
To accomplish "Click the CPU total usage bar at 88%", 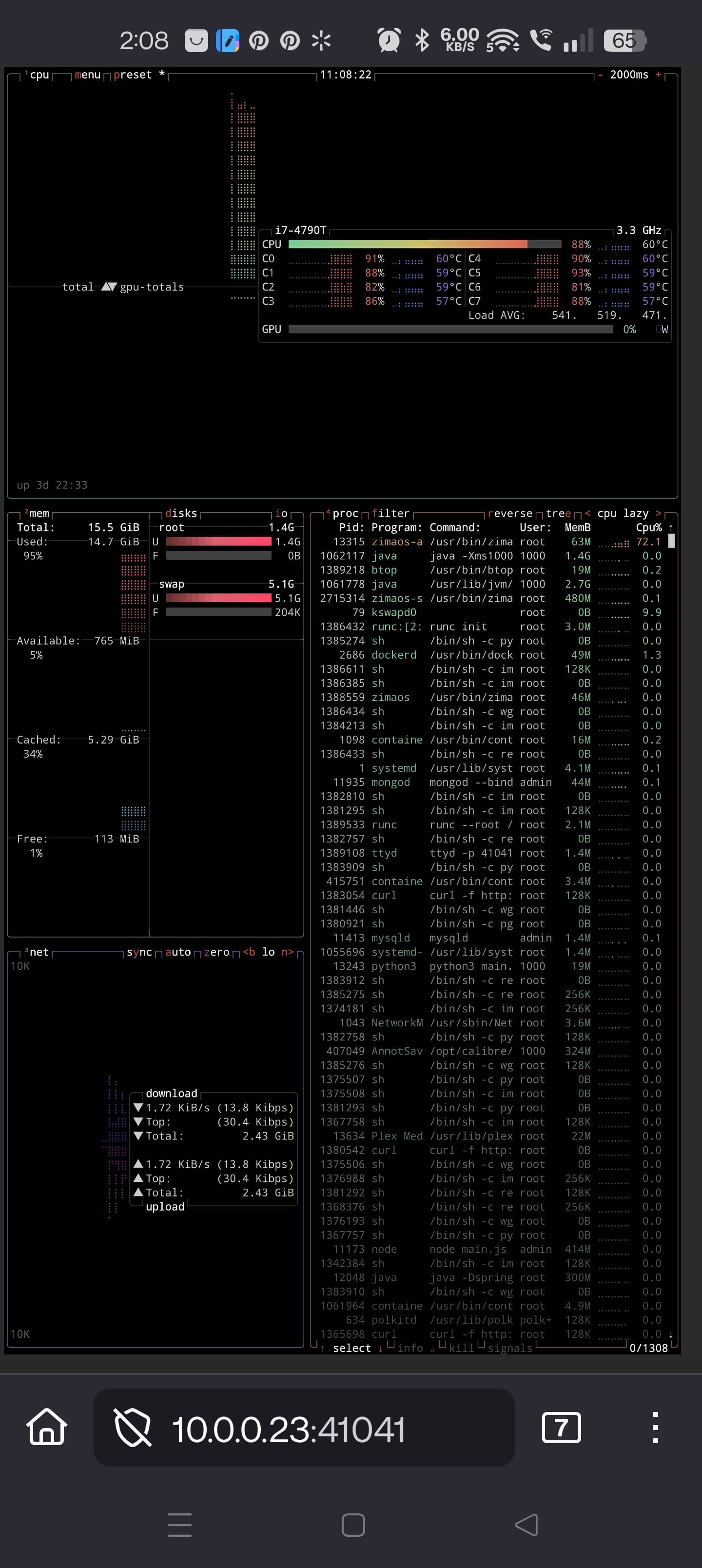I will (x=424, y=244).
